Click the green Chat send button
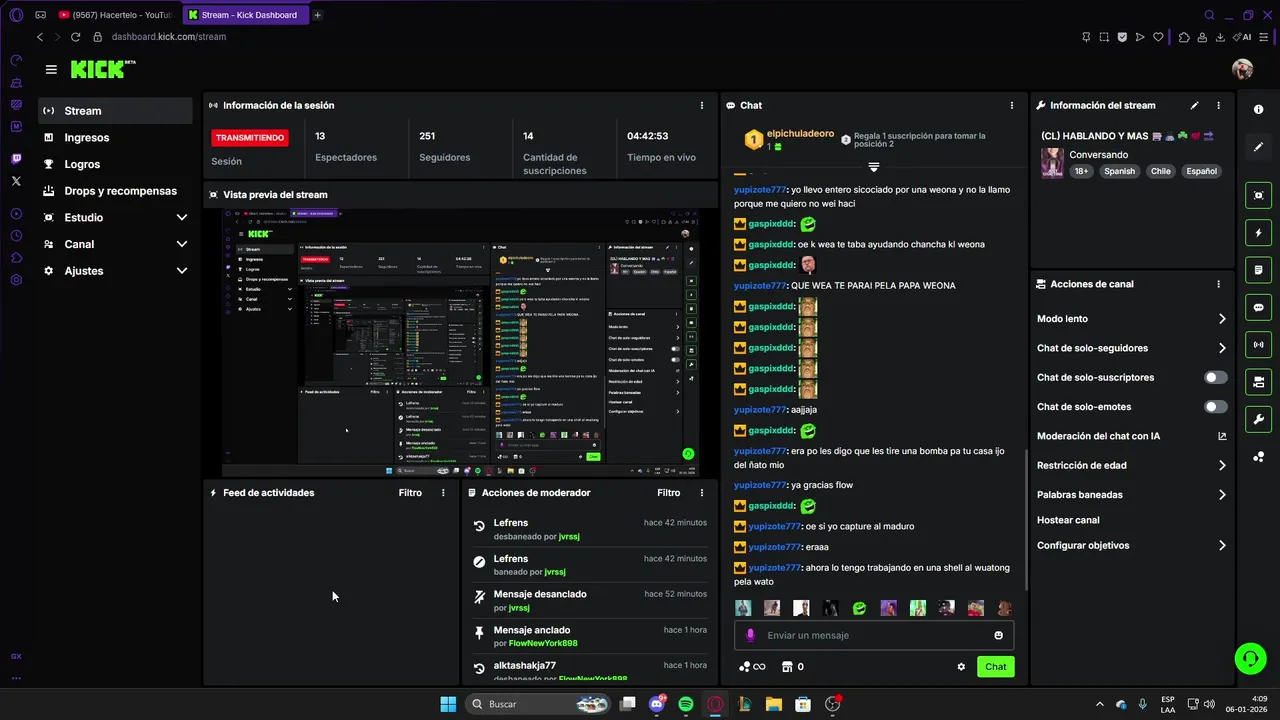1280x720 pixels. click(x=996, y=667)
